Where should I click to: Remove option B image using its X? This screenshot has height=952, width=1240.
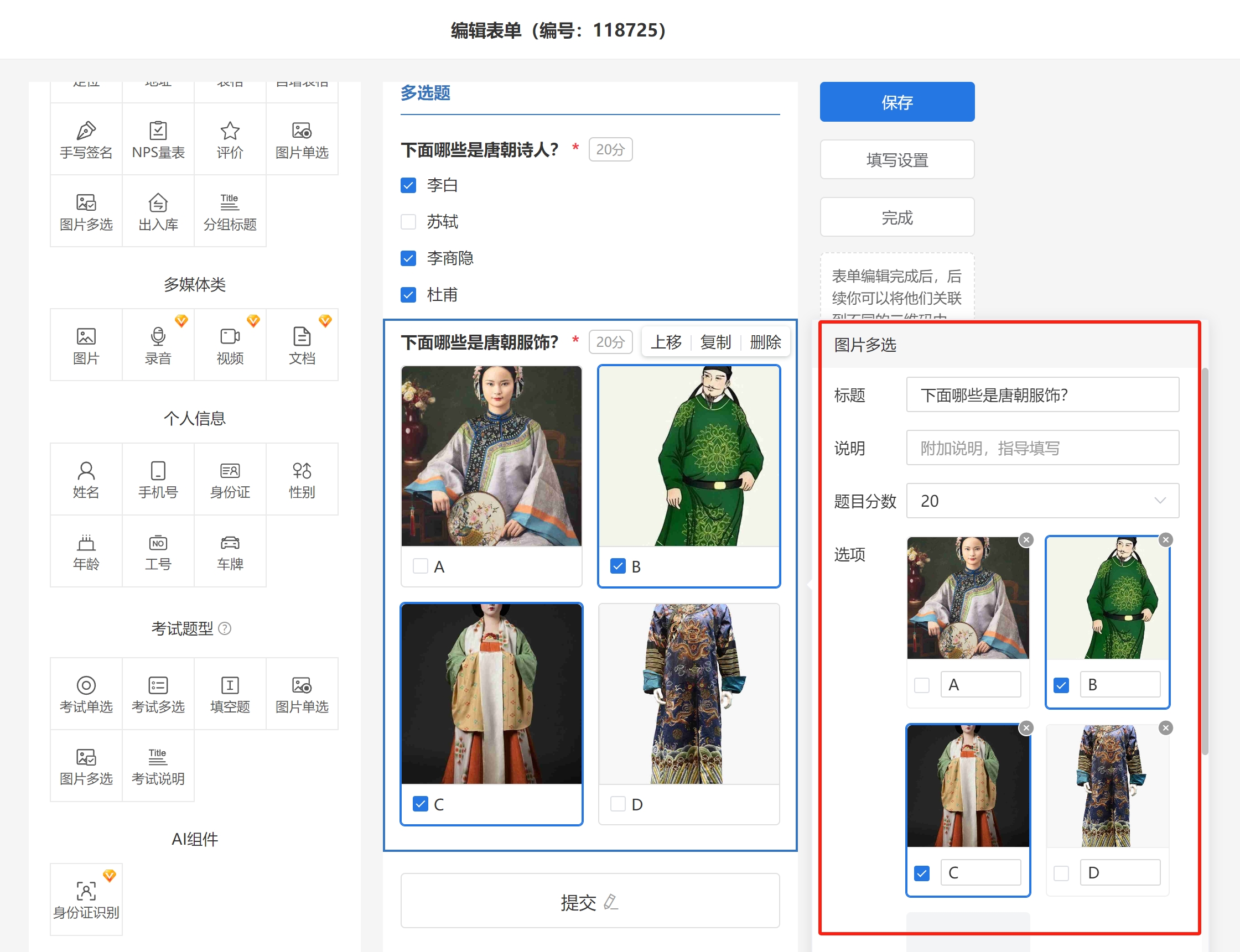(x=1165, y=540)
